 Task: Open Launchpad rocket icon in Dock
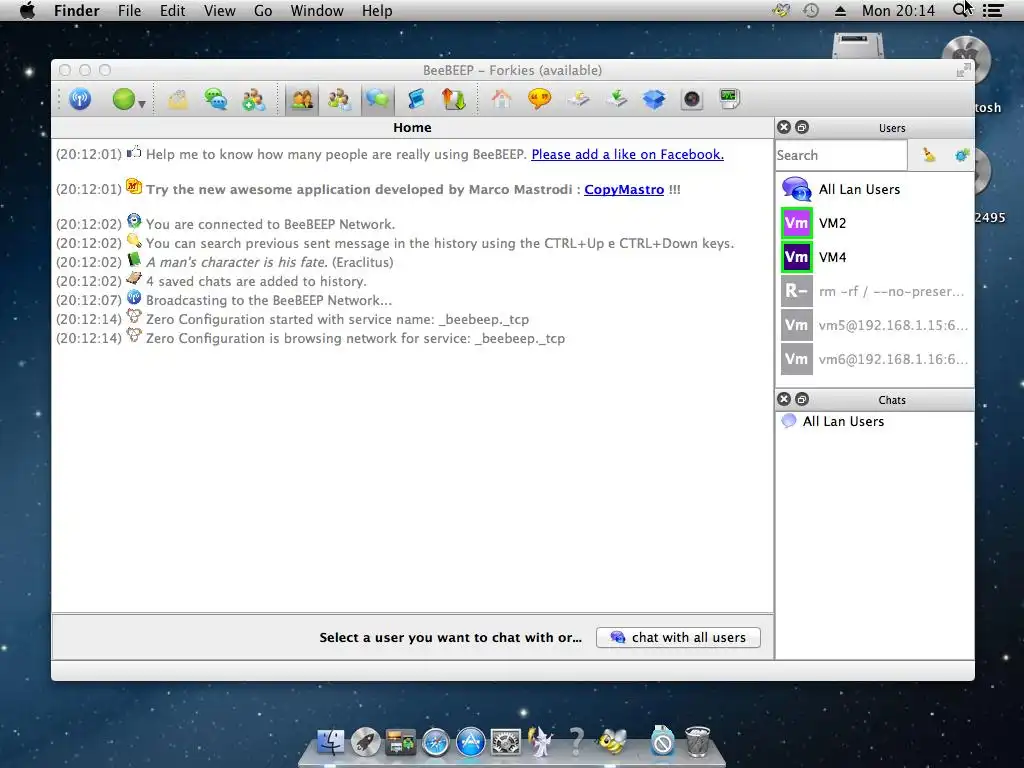pyautogui.click(x=366, y=742)
